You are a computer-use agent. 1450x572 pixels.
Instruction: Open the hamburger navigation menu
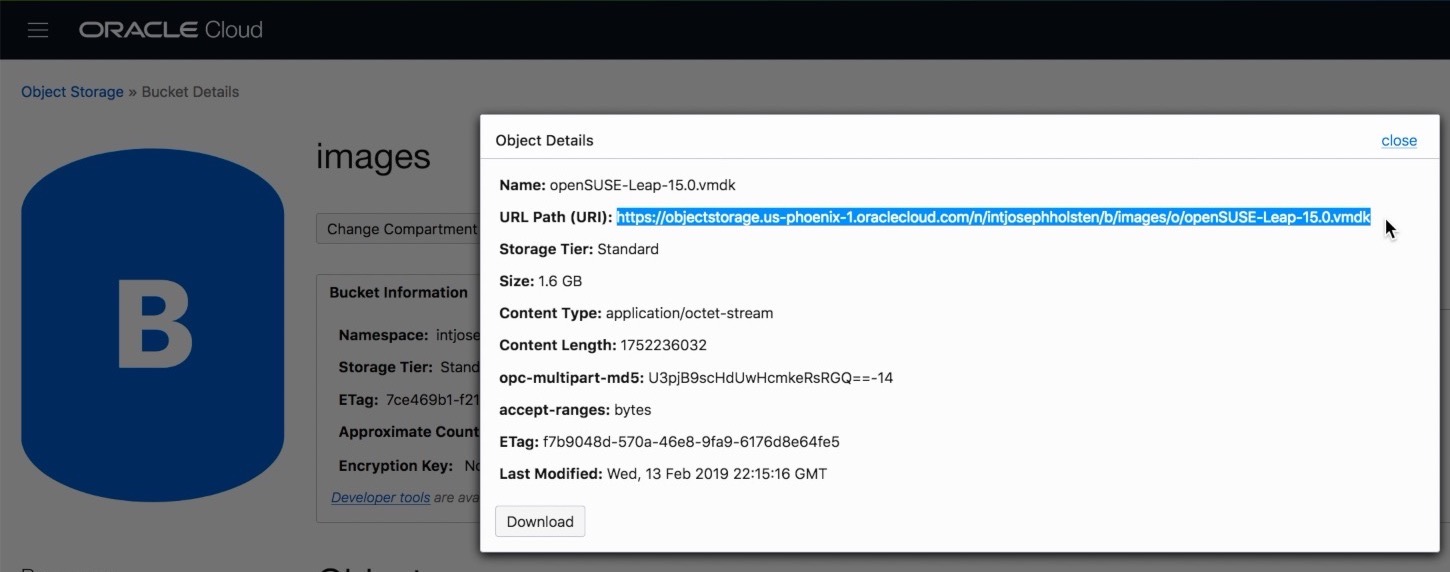coord(38,30)
